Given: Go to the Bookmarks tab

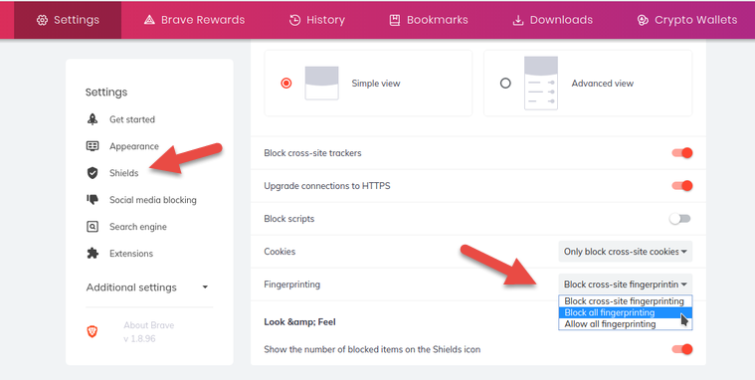Looking at the screenshot, I should pyautogui.click(x=429, y=20).
